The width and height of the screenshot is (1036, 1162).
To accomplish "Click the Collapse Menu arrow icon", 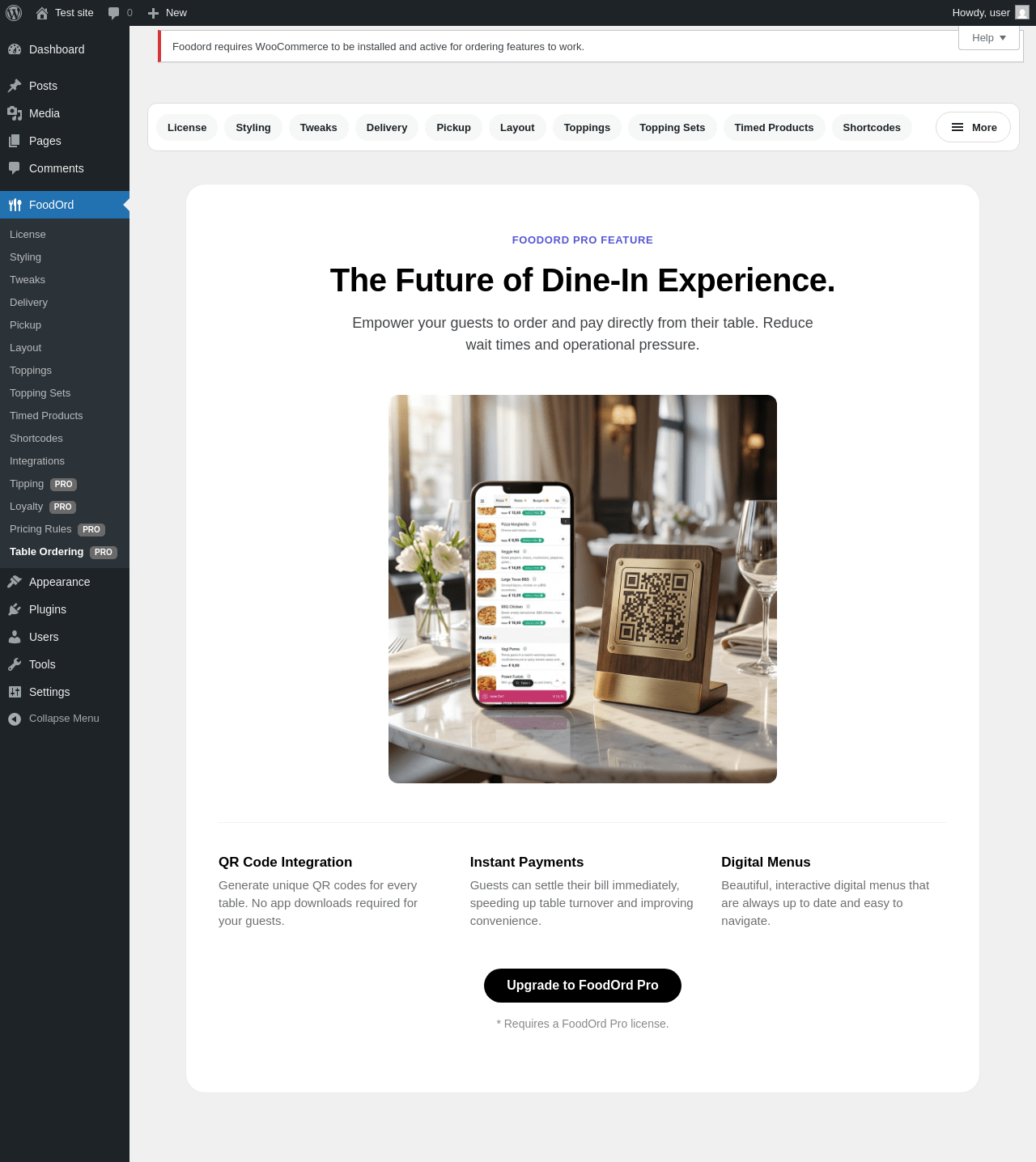I will tap(15, 719).
